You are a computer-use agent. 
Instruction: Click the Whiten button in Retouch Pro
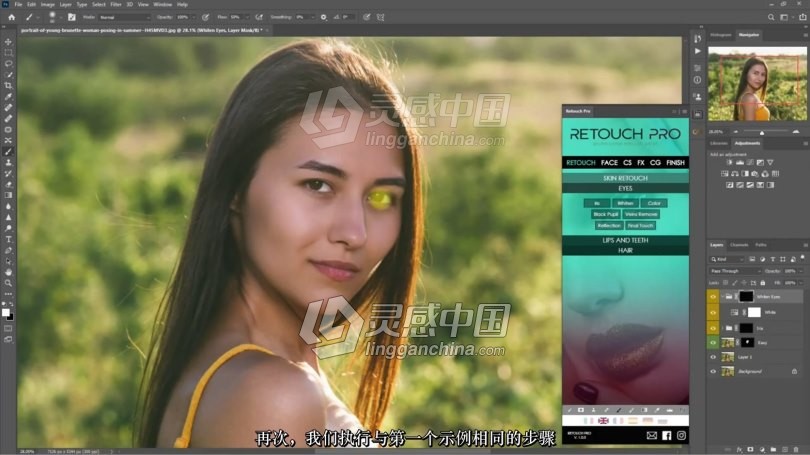point(625,203)
